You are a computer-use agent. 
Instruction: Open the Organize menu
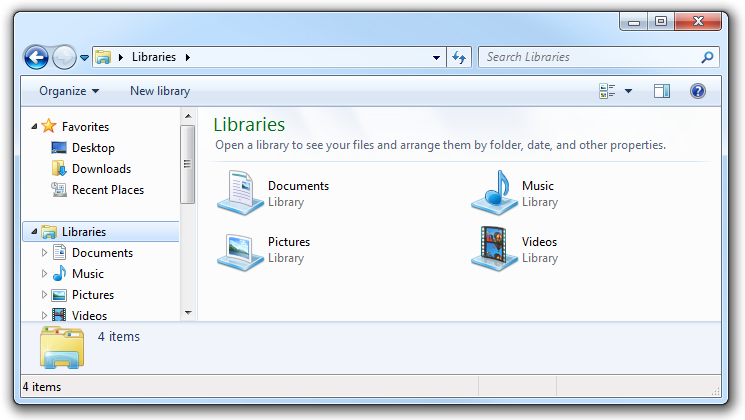pyautogui.click(x=69, y=91)
